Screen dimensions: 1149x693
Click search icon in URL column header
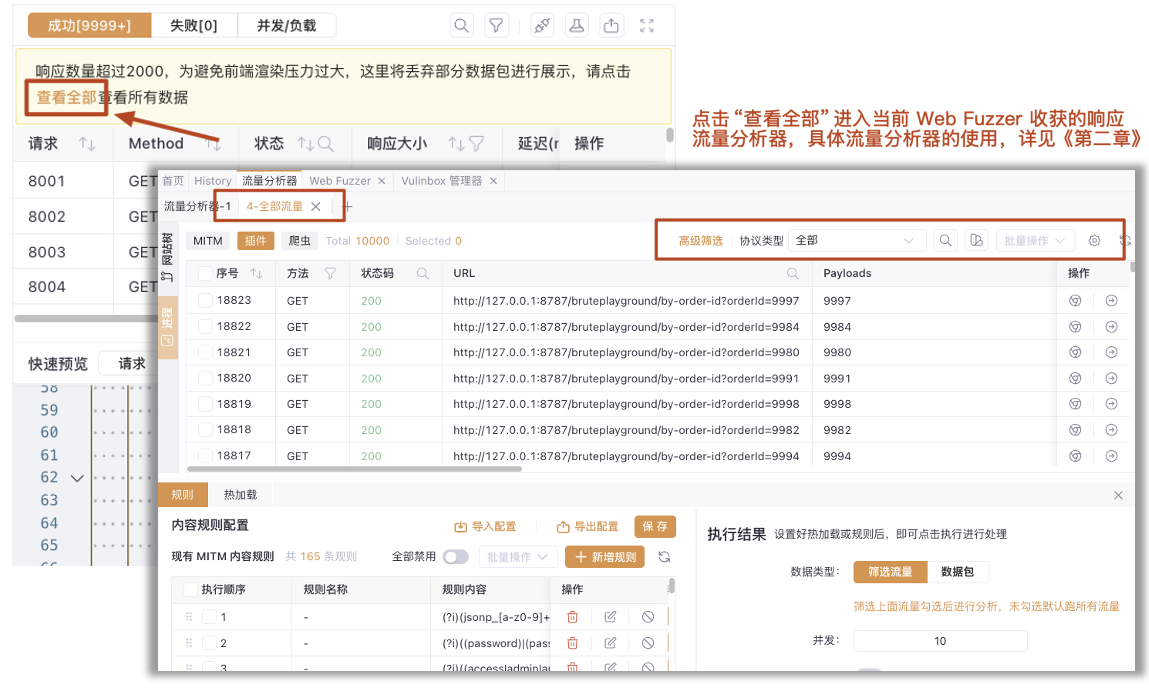792,273
